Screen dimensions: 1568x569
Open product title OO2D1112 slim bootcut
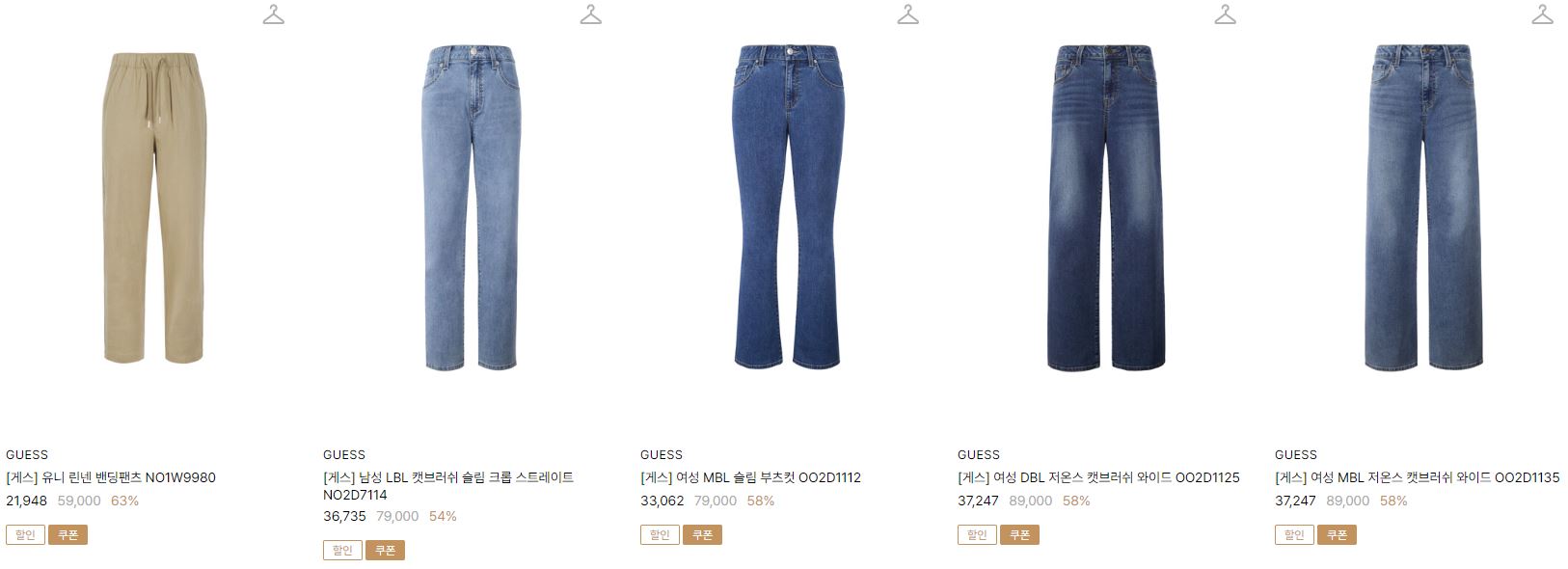(750, 477)
